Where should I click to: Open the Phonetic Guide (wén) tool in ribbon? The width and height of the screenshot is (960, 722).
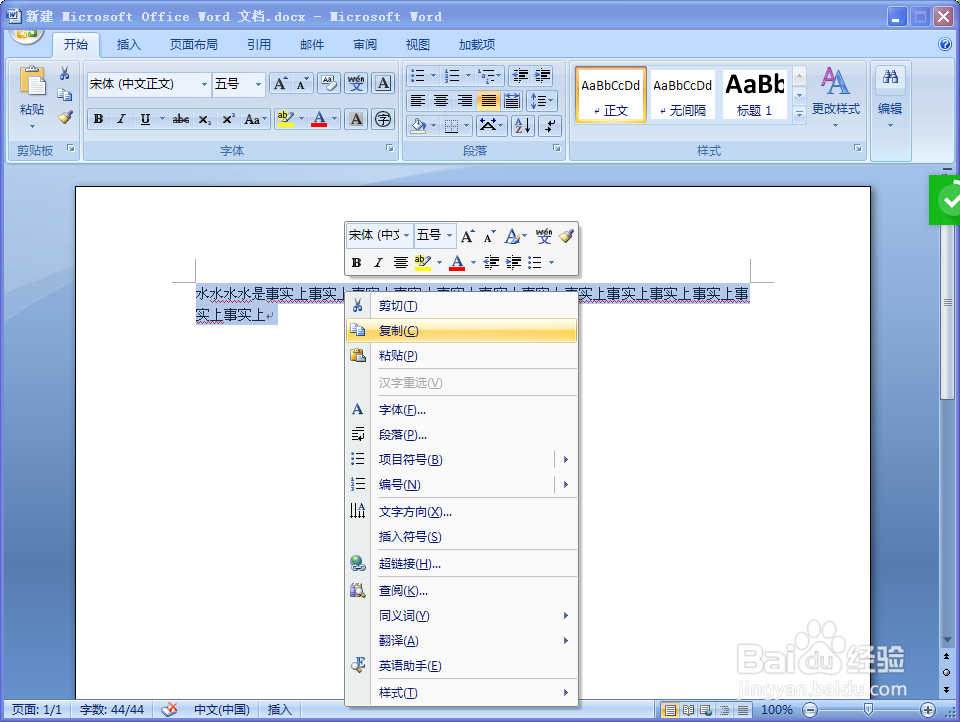click(x=356, y=83)
